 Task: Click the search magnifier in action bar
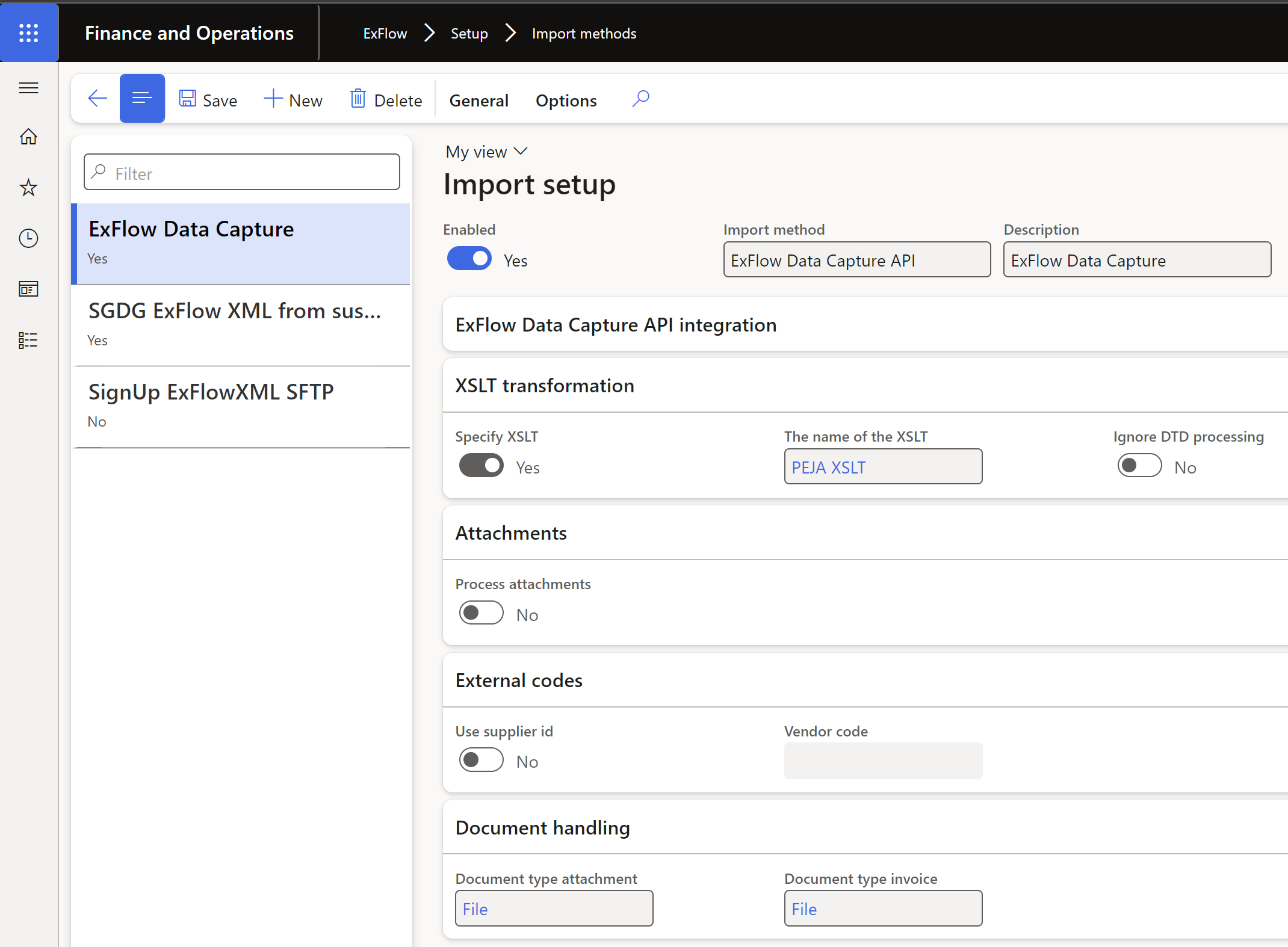pos(641,99)
